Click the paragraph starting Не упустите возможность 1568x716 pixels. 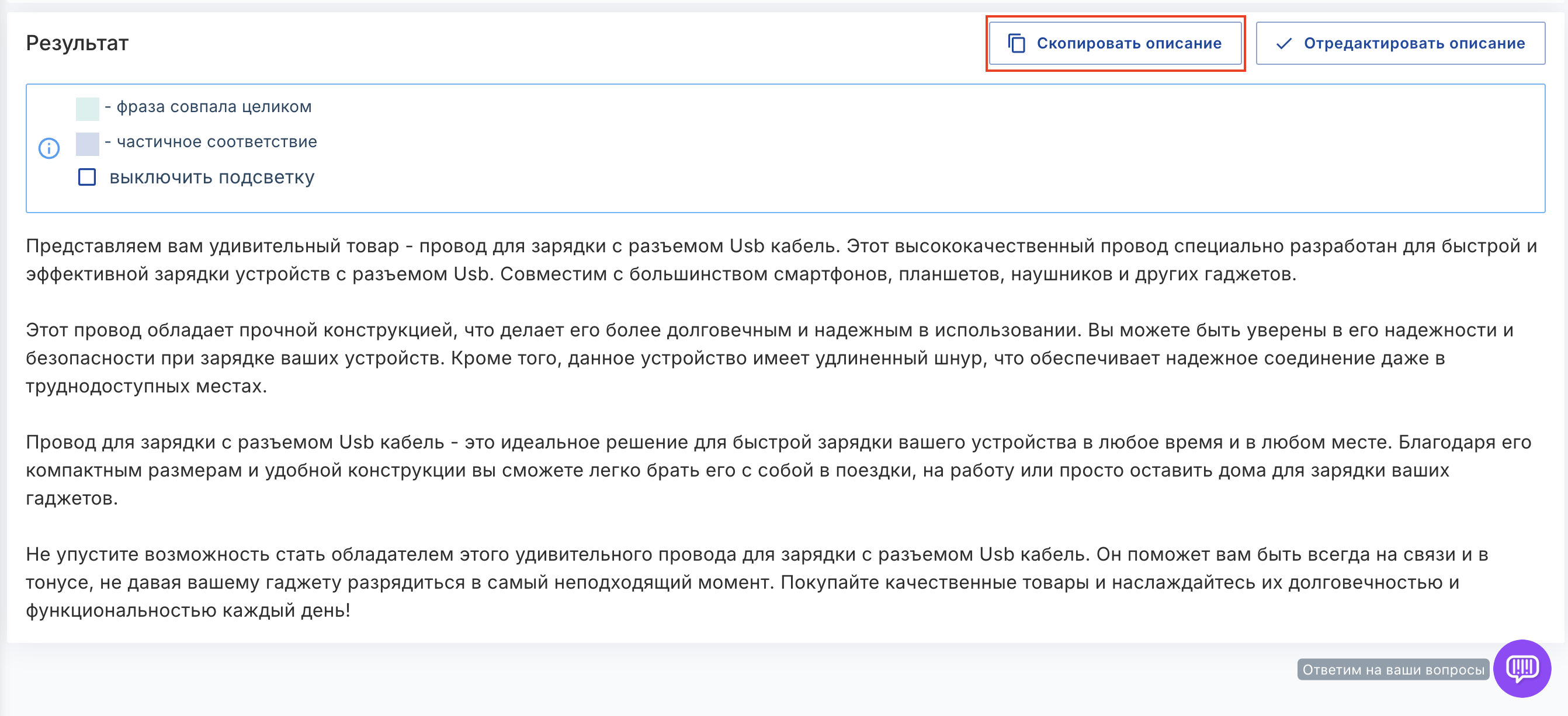[x=757, y=582]
